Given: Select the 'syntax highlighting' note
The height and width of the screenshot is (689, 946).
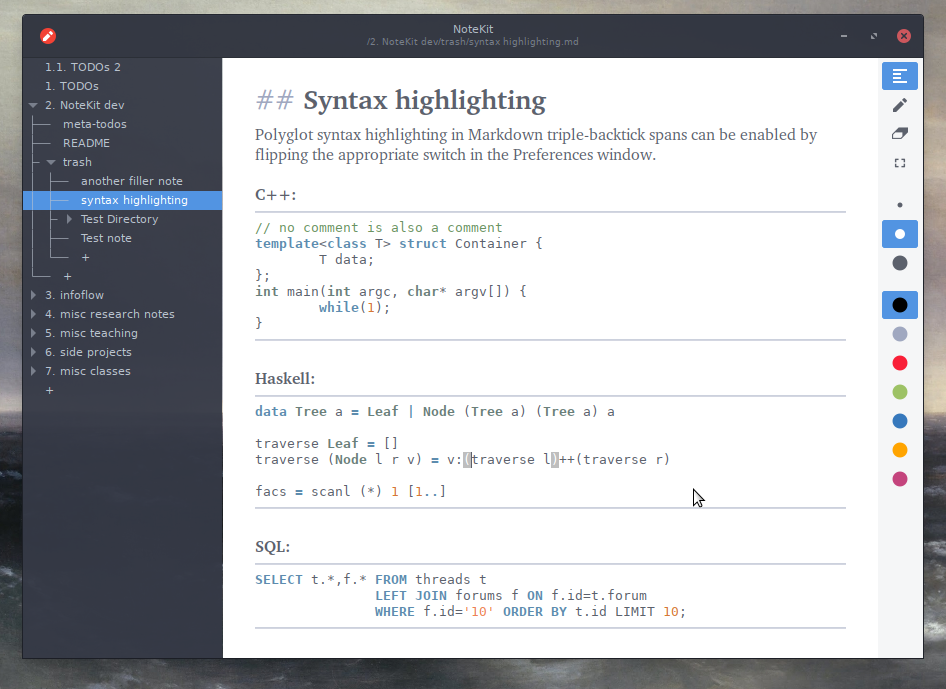Looking at the screenshot, I should (122, 200).
